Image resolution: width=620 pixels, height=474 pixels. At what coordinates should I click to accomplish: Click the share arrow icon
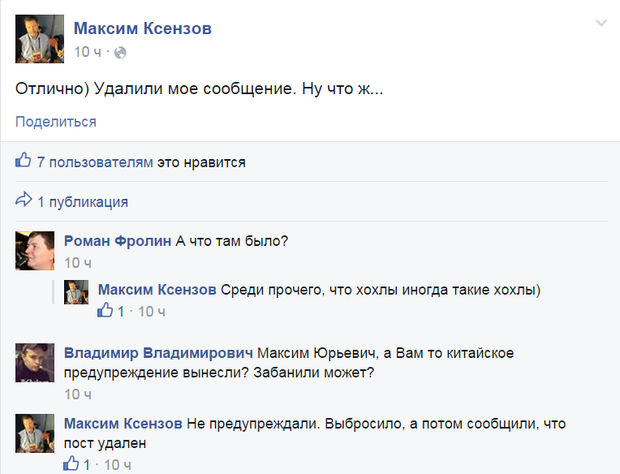coord(24,202)
